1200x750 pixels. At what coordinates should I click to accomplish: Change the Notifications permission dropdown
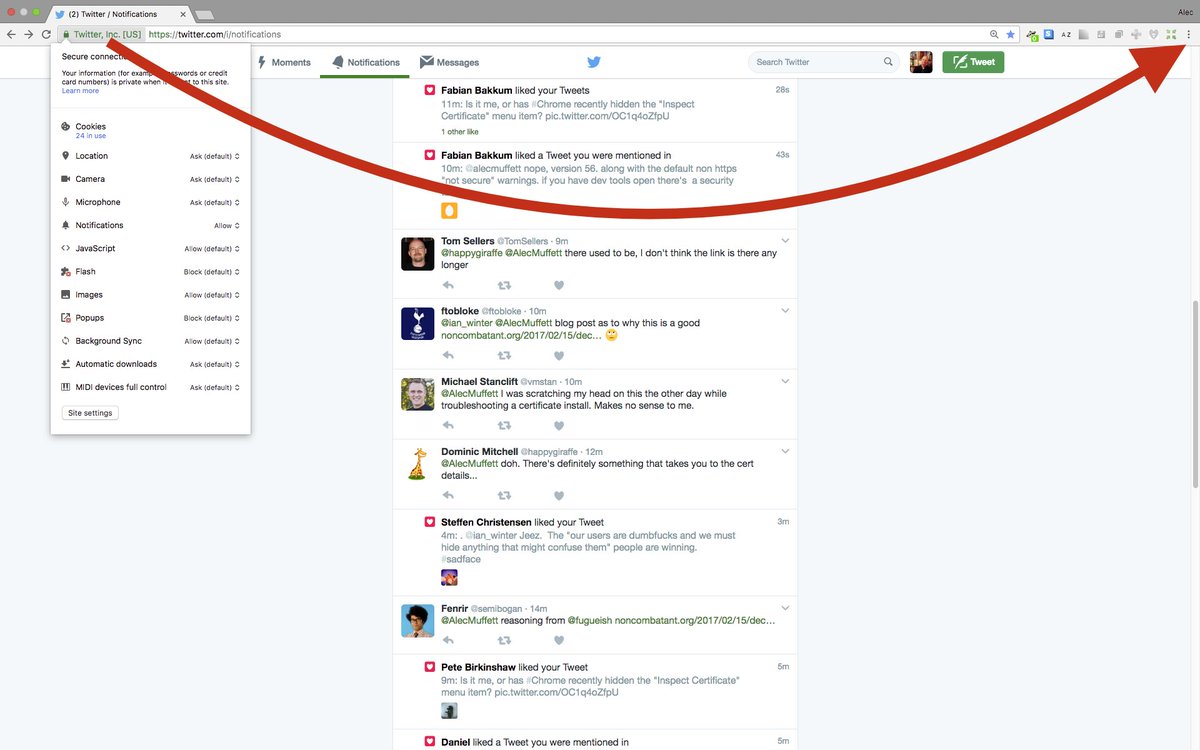click(x=226, y=226)
